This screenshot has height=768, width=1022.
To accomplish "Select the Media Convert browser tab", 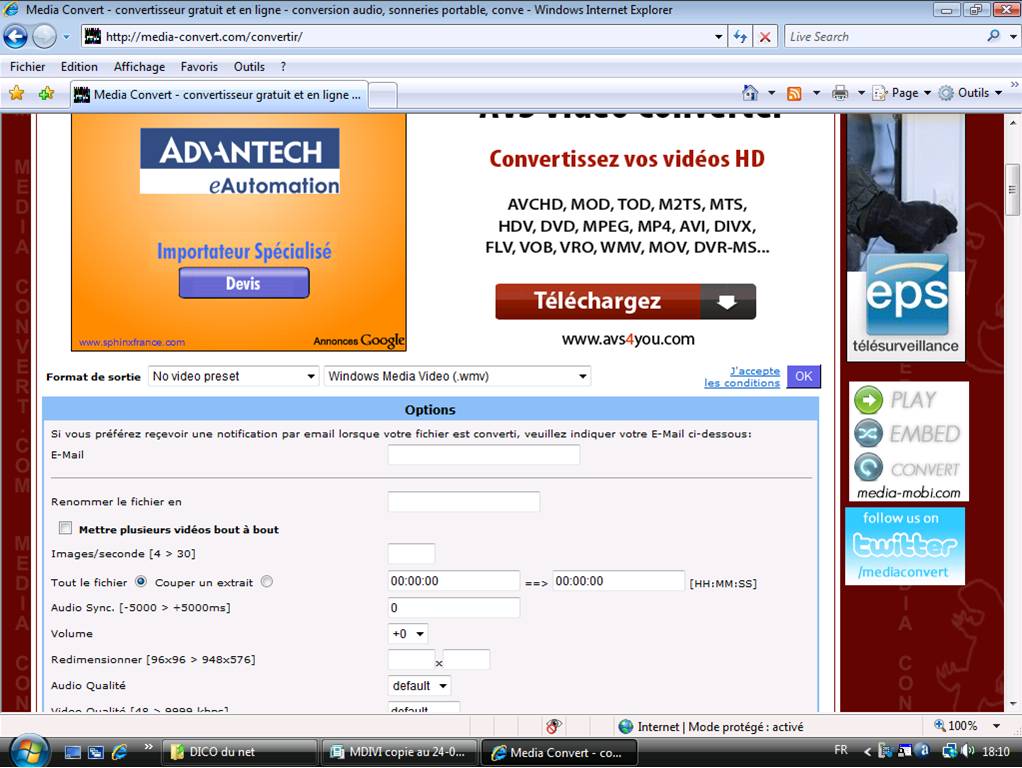I will coord(219,95).
